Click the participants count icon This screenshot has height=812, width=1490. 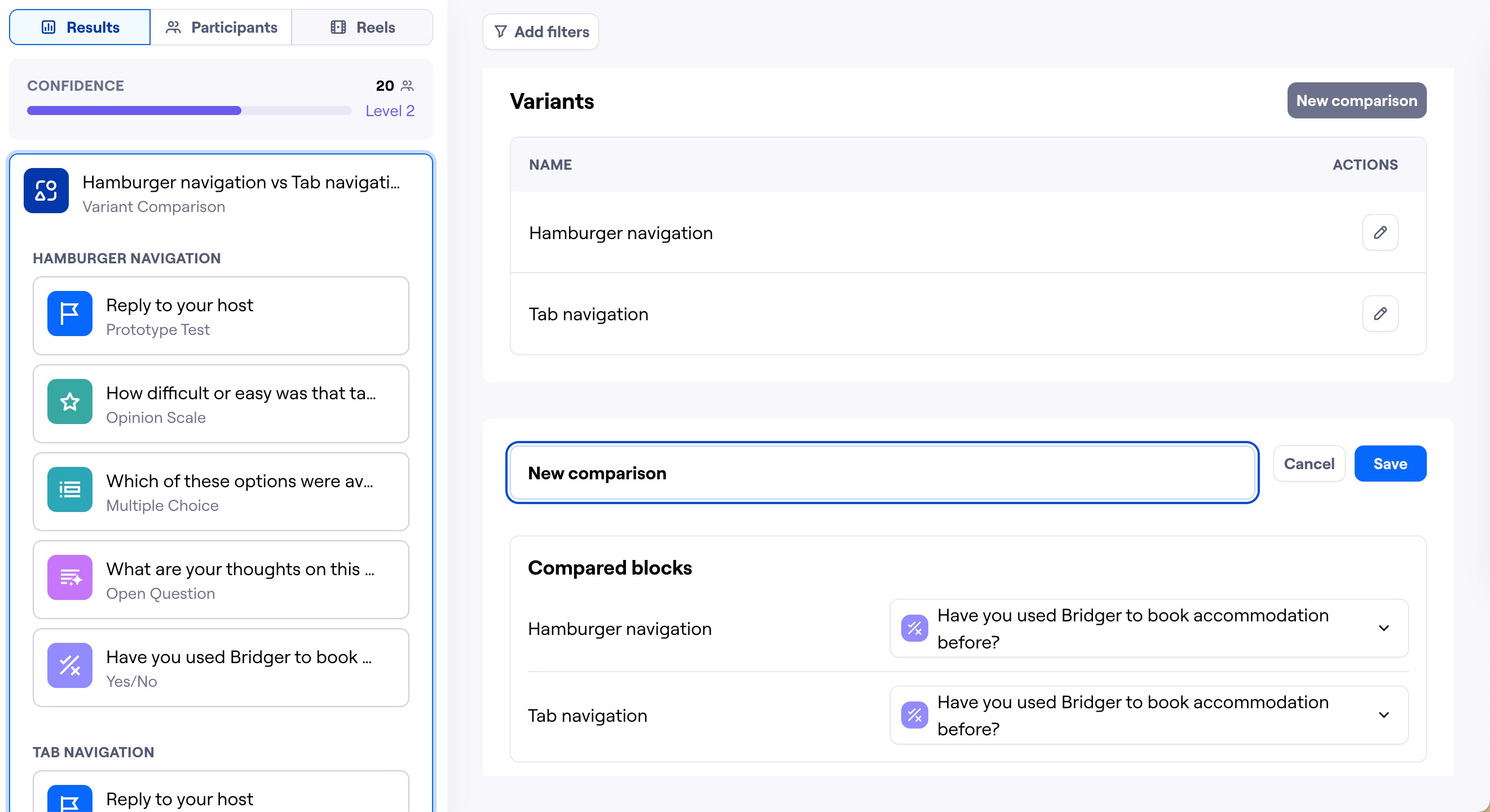tap(407, 86)
